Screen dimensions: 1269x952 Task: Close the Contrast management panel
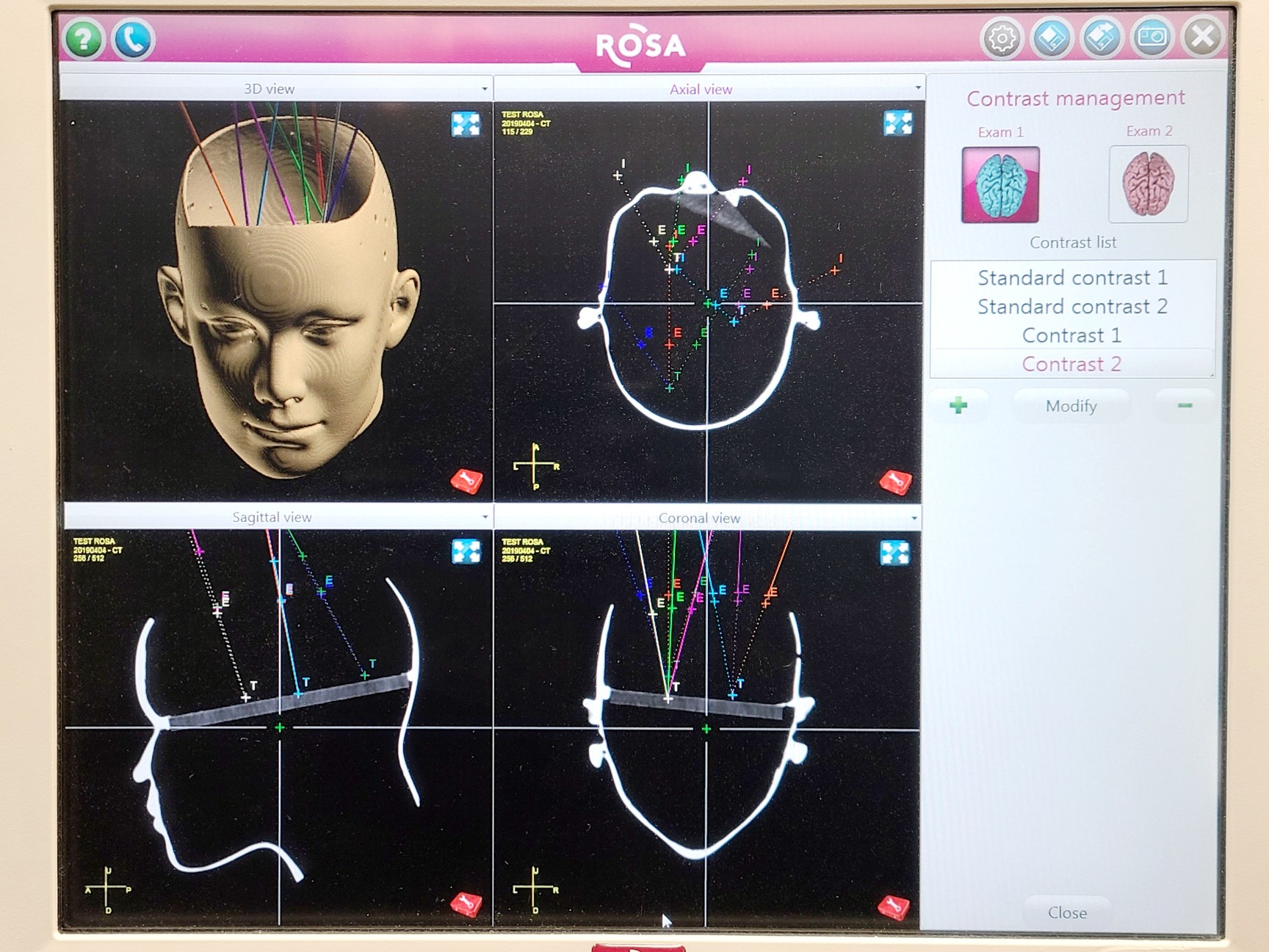1066,912
